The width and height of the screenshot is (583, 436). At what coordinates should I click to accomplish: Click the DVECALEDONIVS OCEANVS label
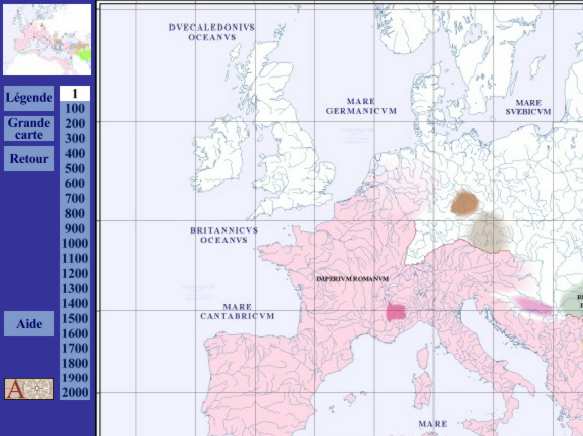212,32
